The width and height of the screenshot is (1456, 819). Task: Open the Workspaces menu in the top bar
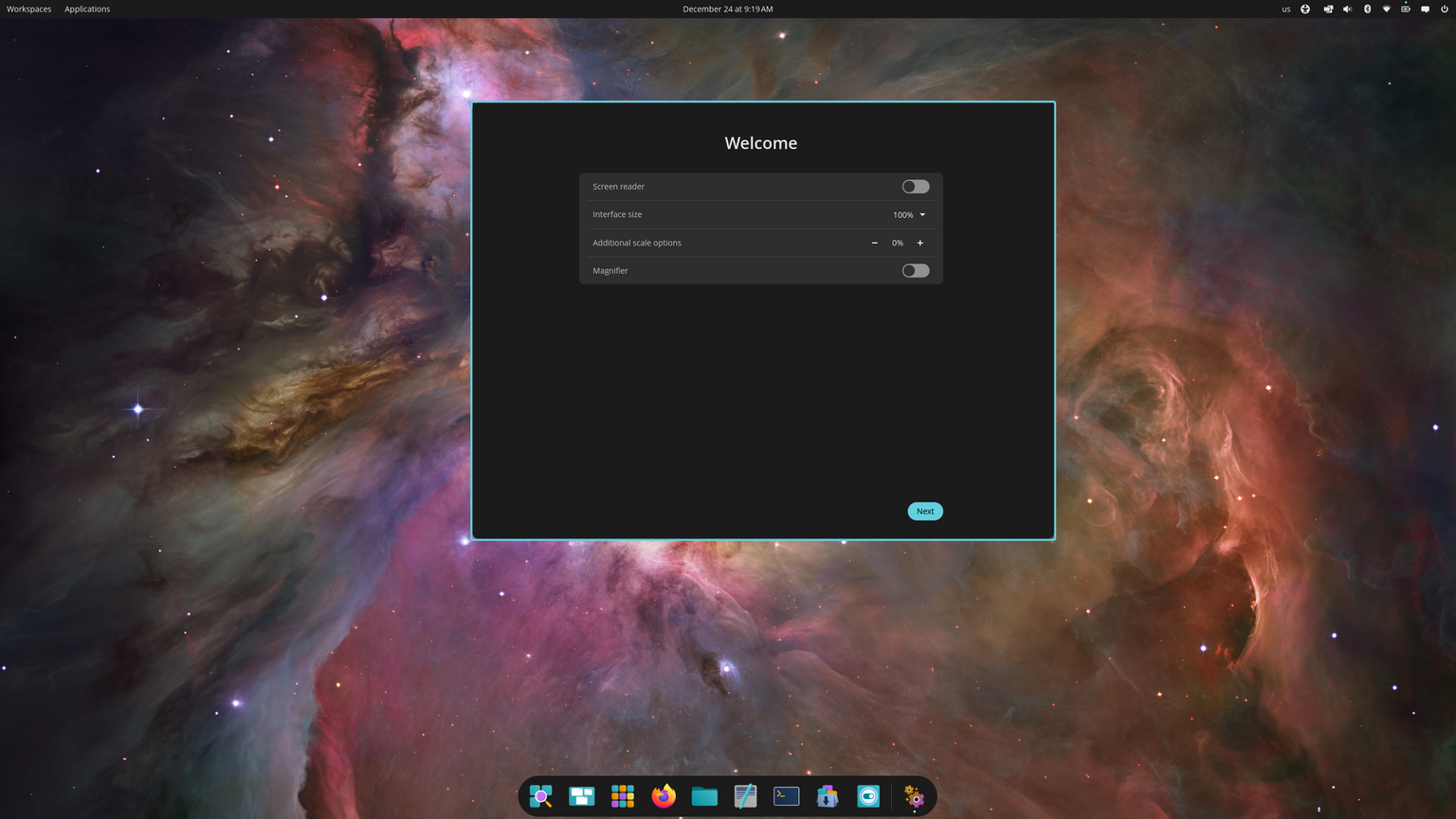pos(27,9)
